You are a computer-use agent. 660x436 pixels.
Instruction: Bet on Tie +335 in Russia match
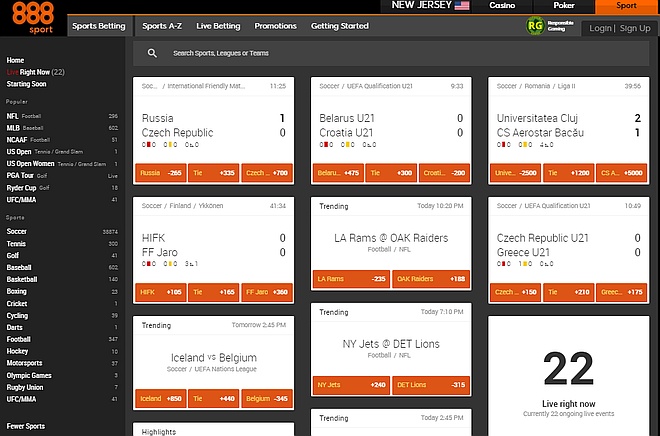click(214, 173)
